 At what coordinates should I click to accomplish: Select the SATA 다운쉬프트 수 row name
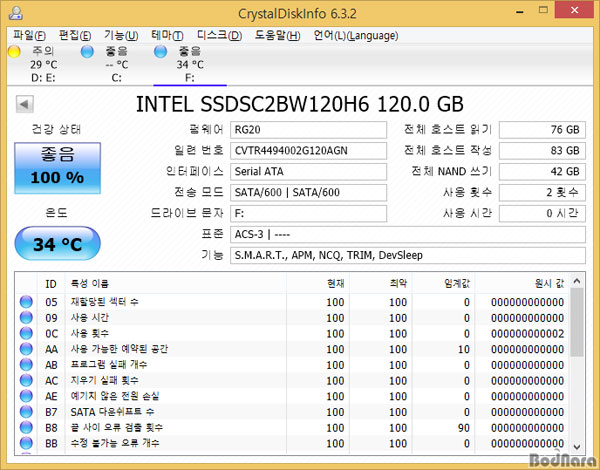[x=112, y=412]
